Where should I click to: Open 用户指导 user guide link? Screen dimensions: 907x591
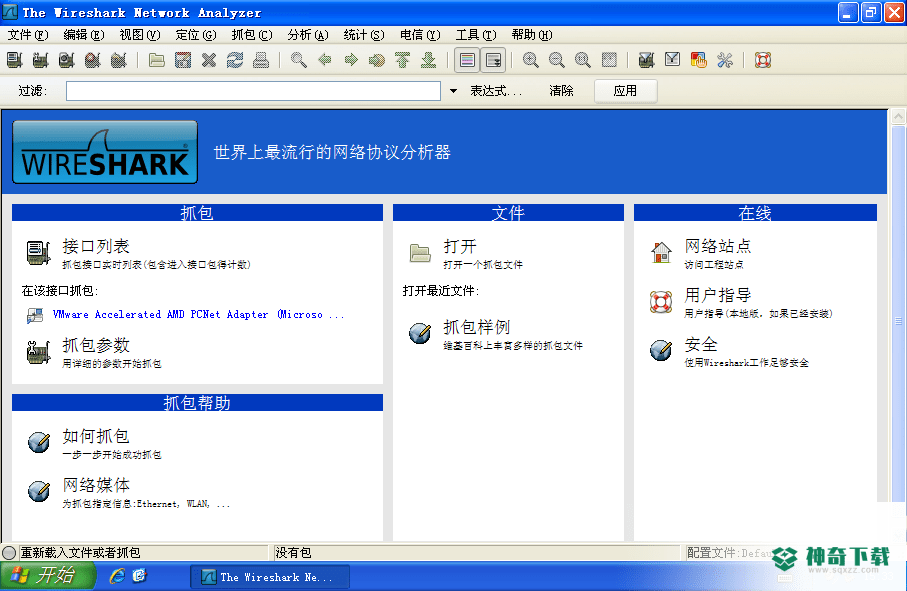click(x=718, y=296)
